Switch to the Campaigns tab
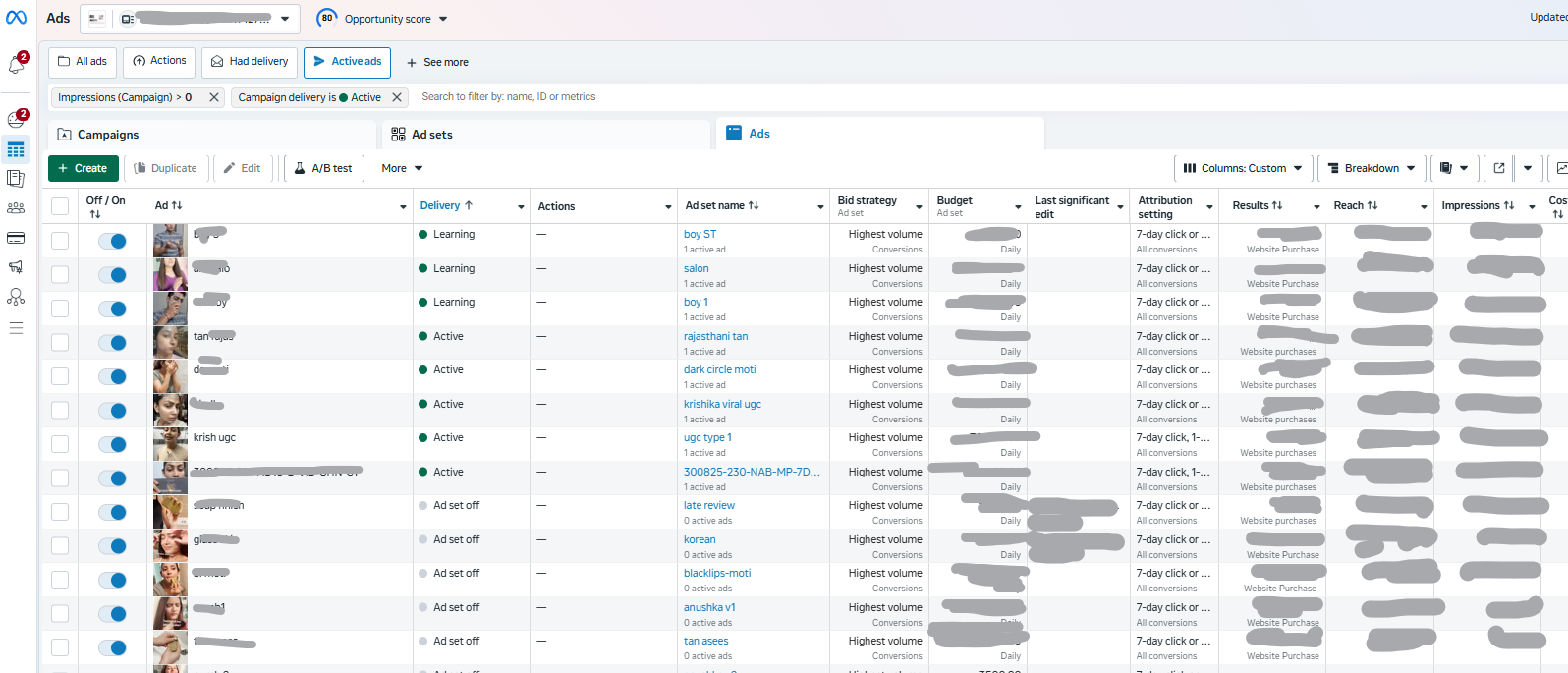Screen dimensions: 1568x673 (211, 135)
